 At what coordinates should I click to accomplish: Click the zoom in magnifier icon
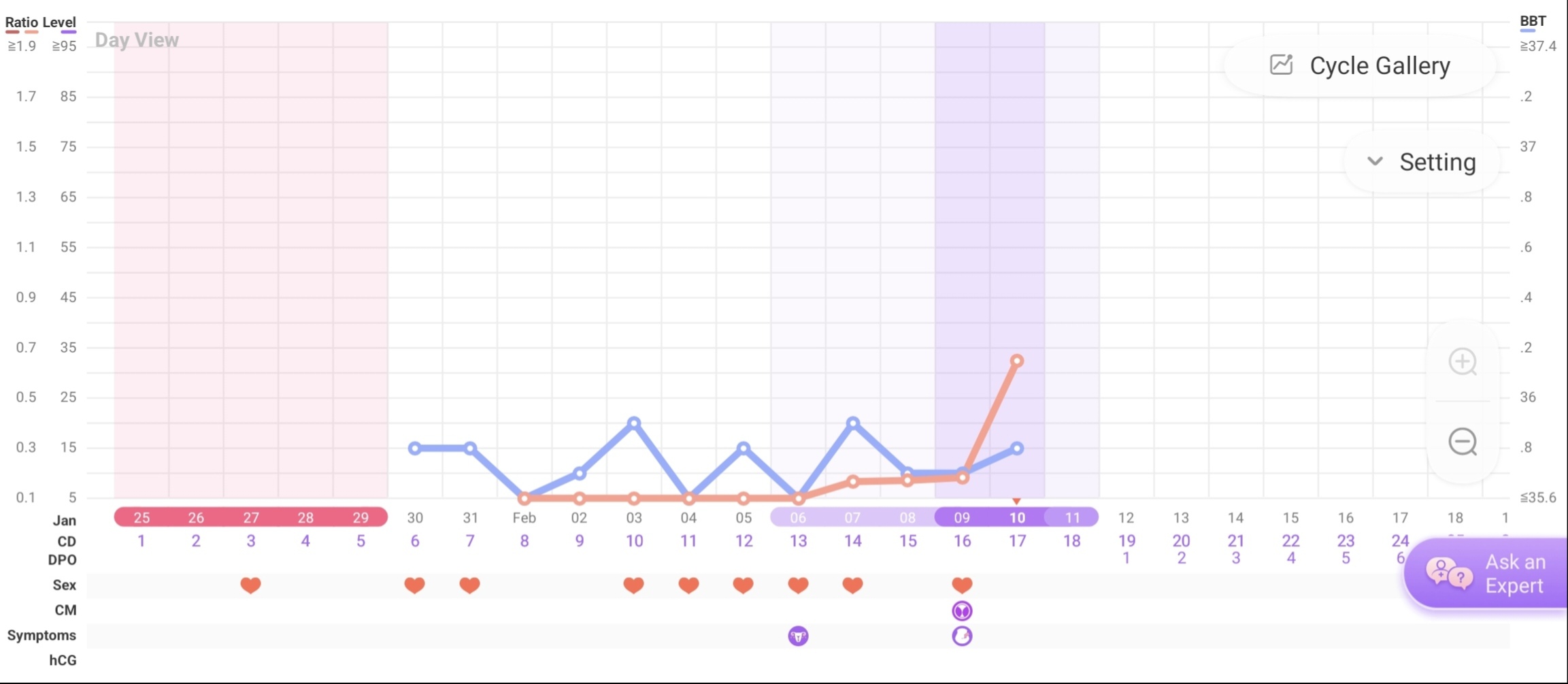[1463, 361]
